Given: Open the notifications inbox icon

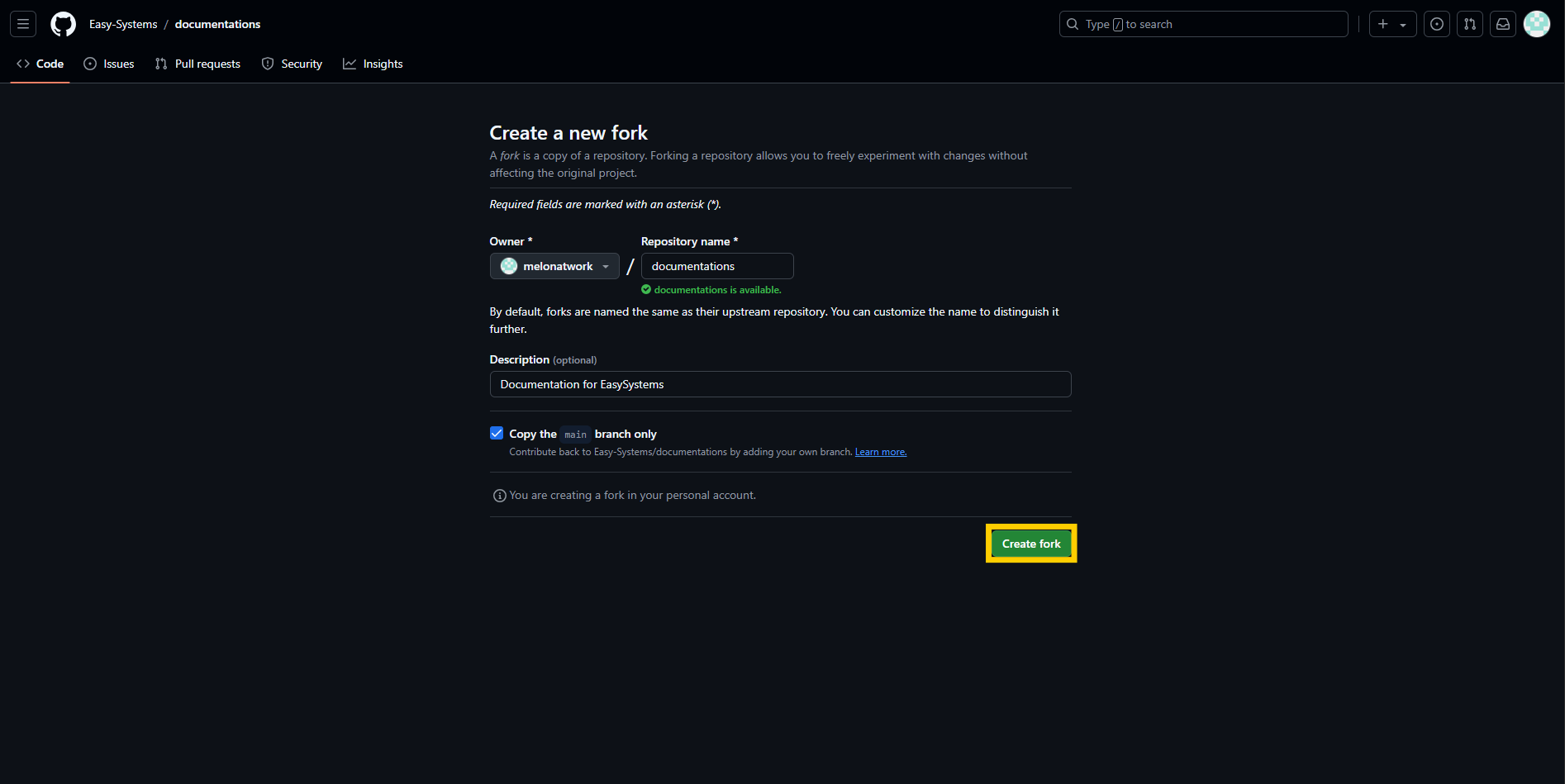Looking at the screenshot, I should pos(1502,24).
